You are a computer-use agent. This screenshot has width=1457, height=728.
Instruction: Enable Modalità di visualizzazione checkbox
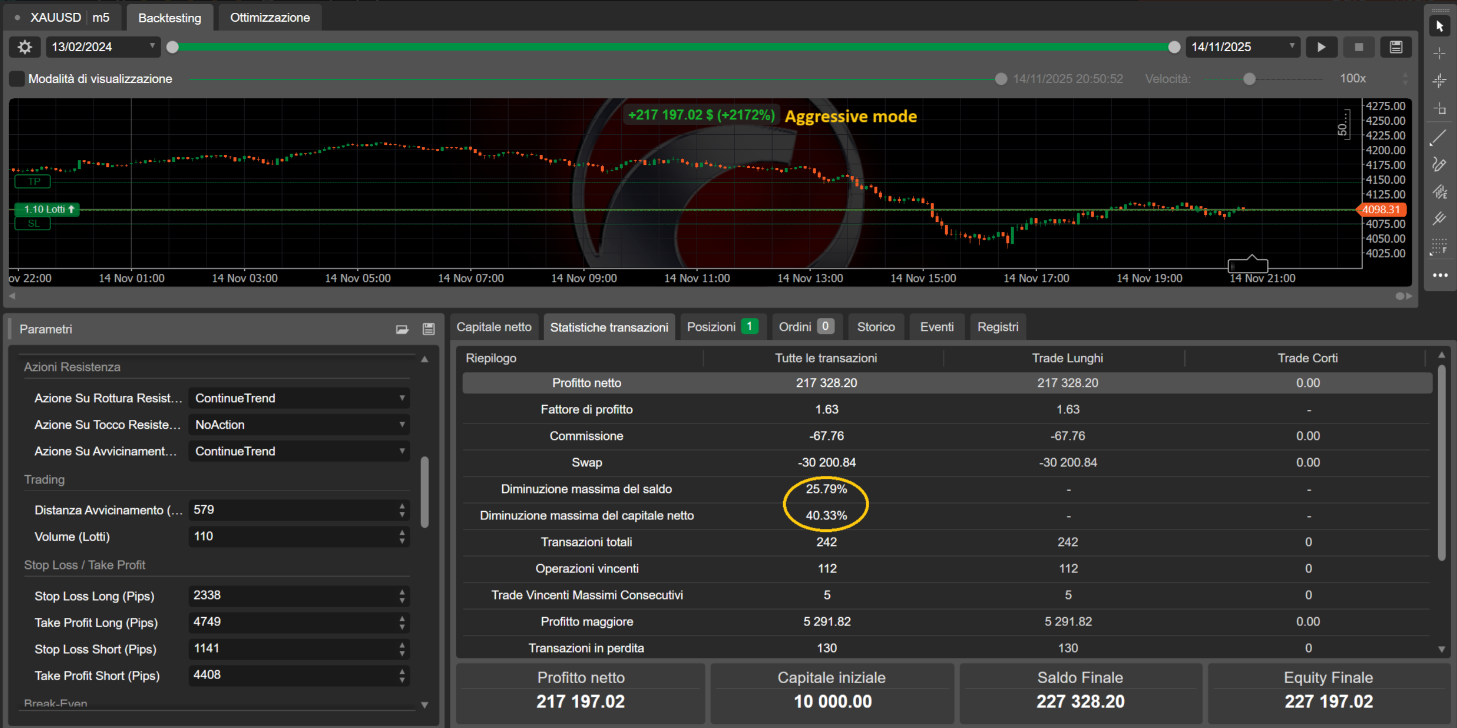17,78
